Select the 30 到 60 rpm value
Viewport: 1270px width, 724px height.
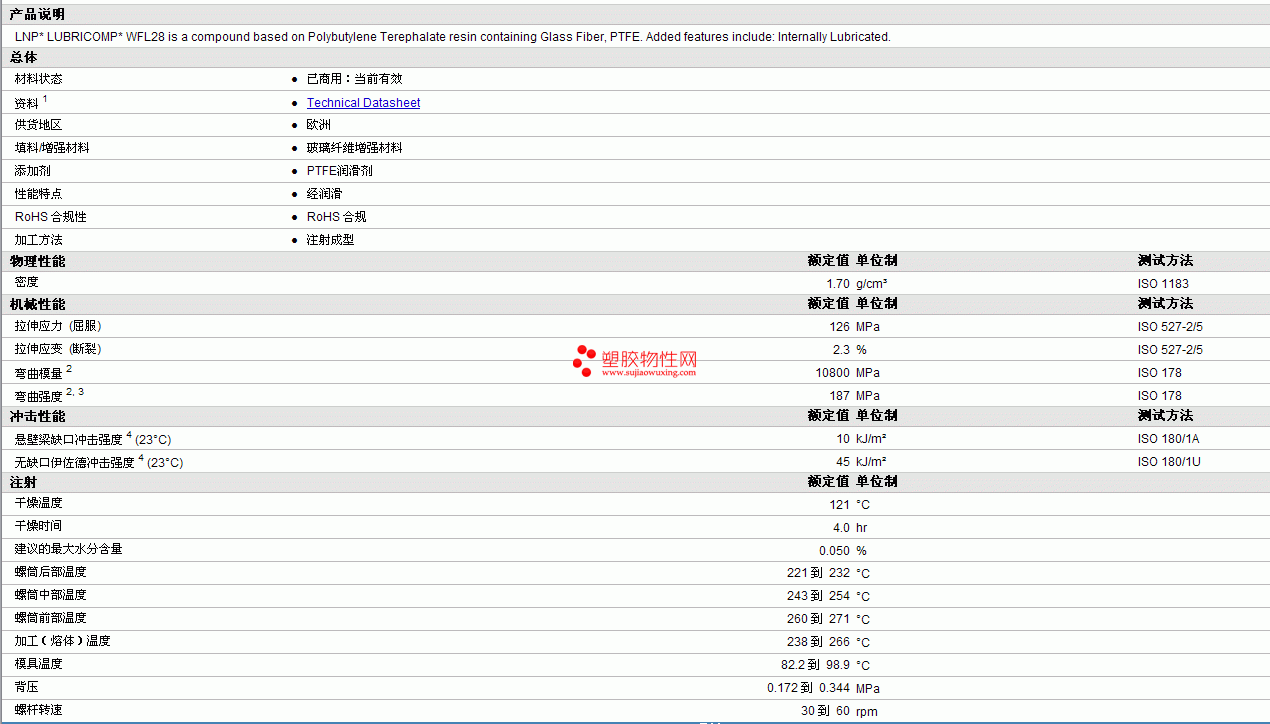tap(825, 712)
